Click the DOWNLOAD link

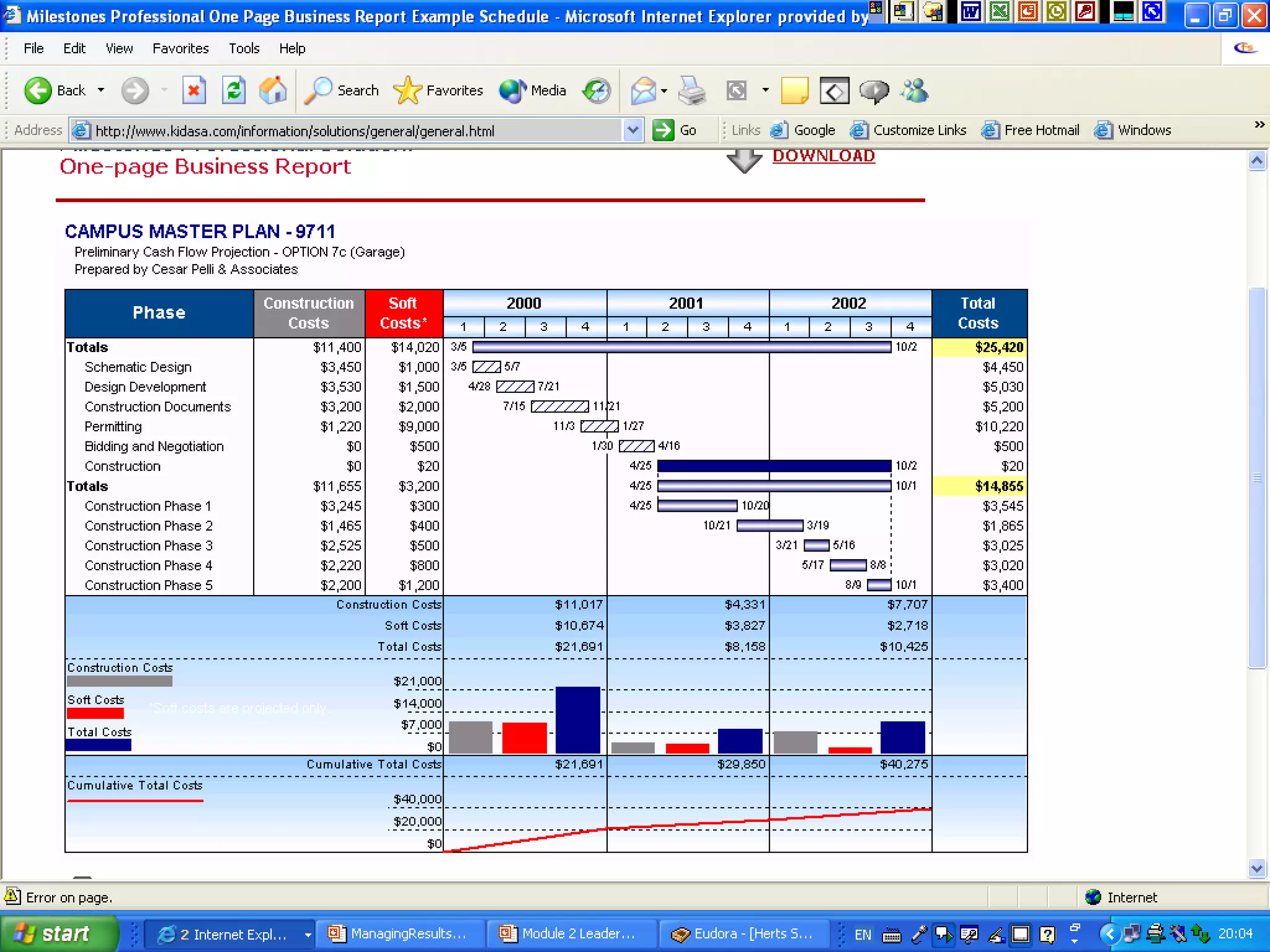(x=823, y=156)
